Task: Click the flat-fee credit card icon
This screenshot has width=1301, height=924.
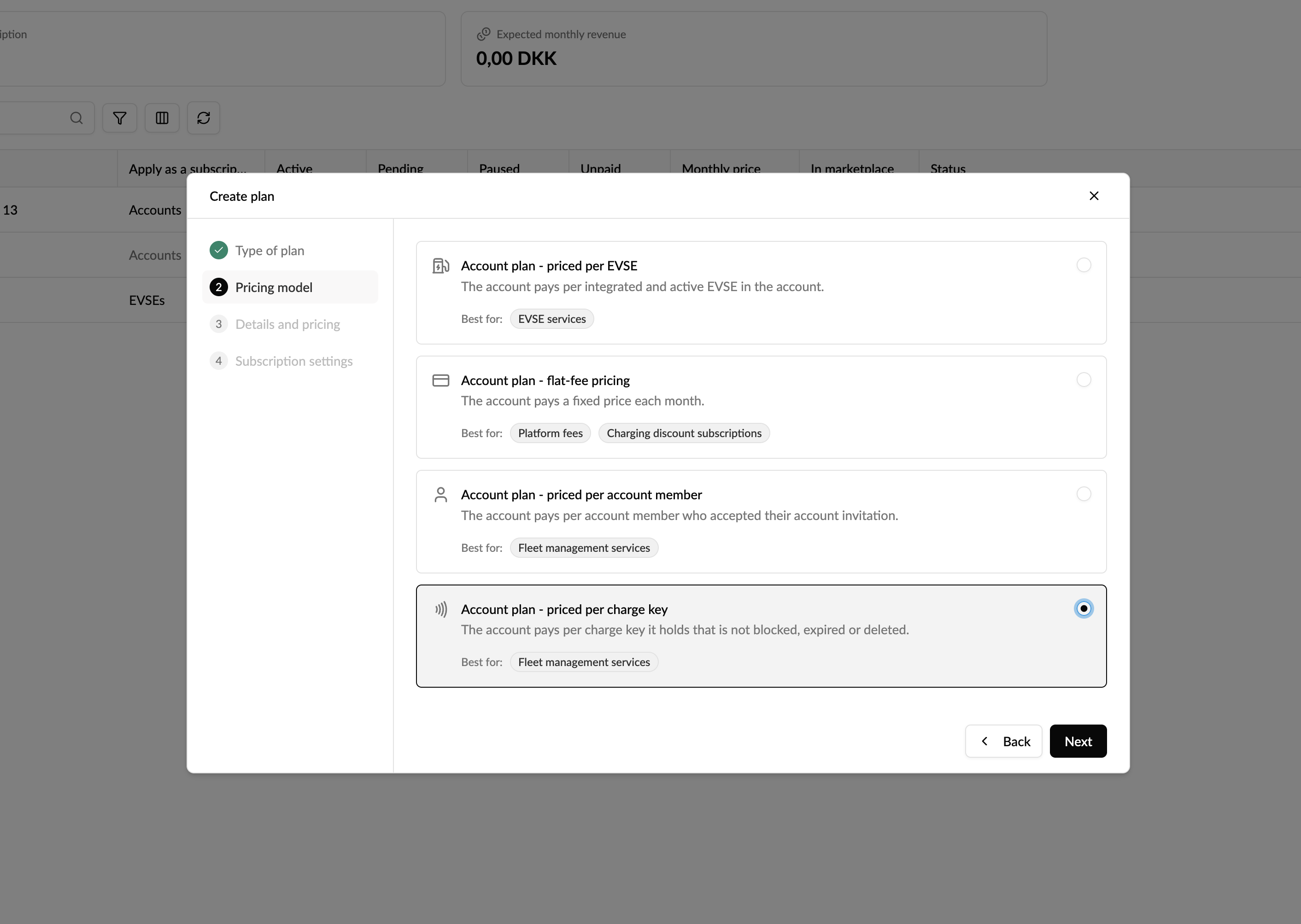Action: coord(440,380)
